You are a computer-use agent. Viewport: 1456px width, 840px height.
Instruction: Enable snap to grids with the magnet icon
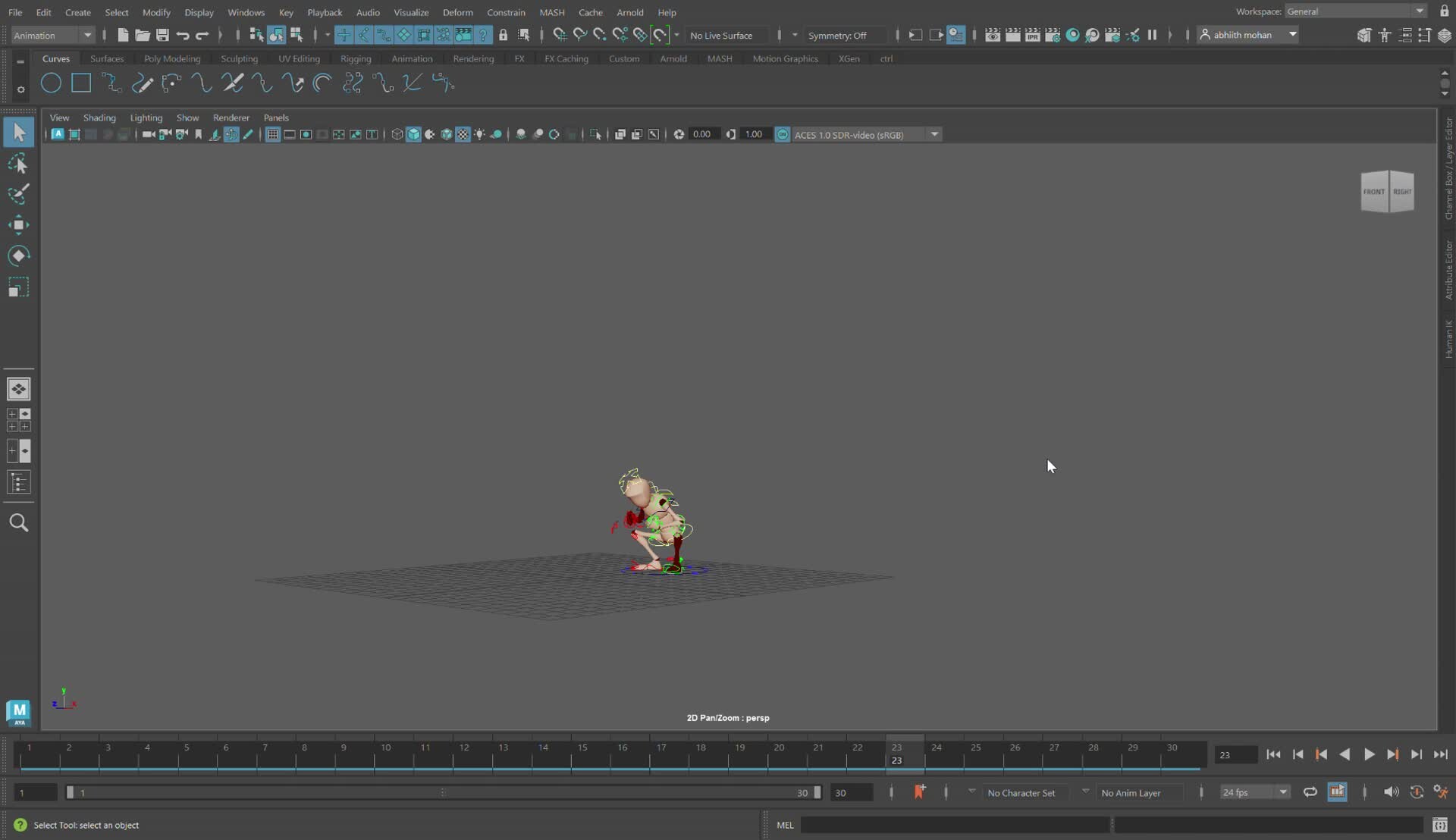560,35
